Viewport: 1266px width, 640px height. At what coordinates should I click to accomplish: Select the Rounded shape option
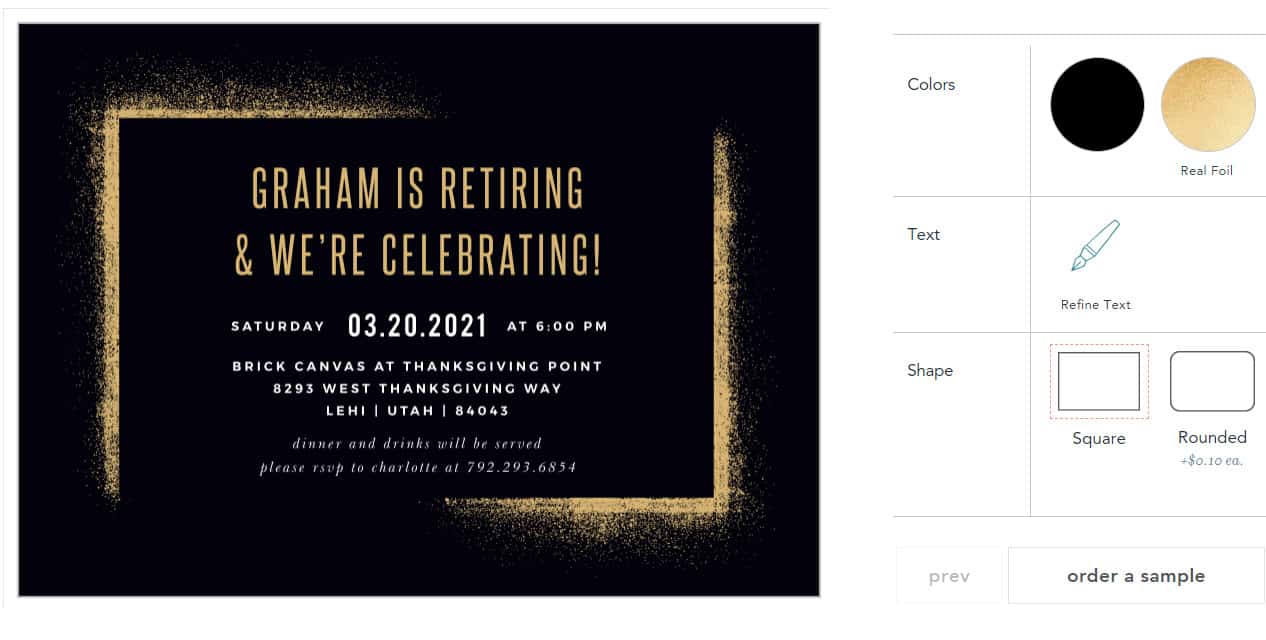[1212, 381]
